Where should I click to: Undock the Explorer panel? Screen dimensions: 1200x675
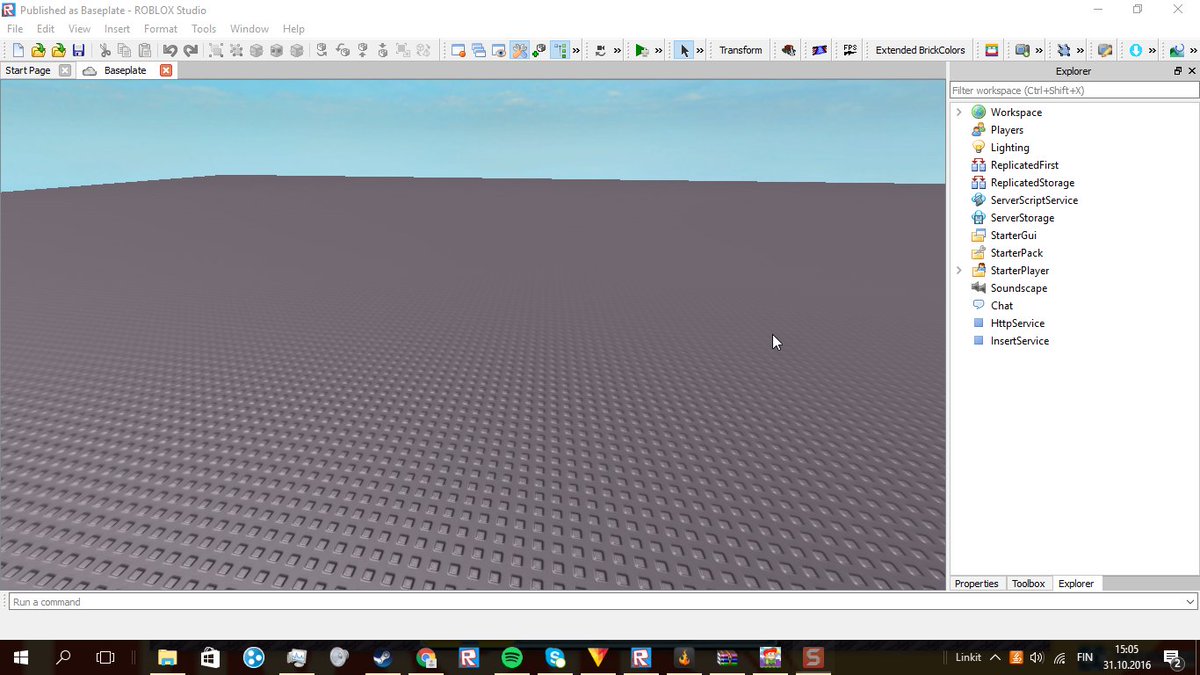point(1178,71)
